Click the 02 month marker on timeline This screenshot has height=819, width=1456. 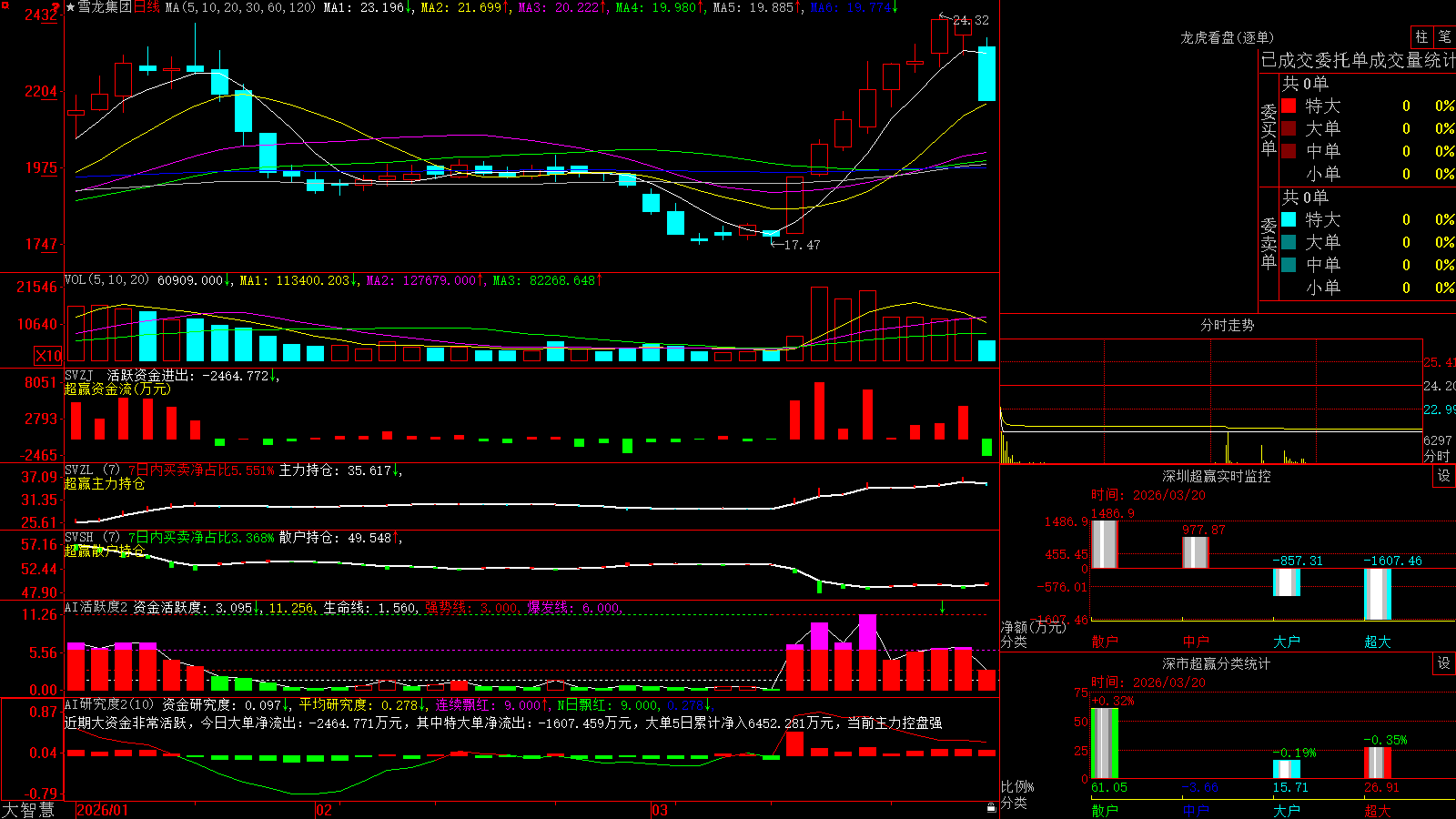click(324, 810)
